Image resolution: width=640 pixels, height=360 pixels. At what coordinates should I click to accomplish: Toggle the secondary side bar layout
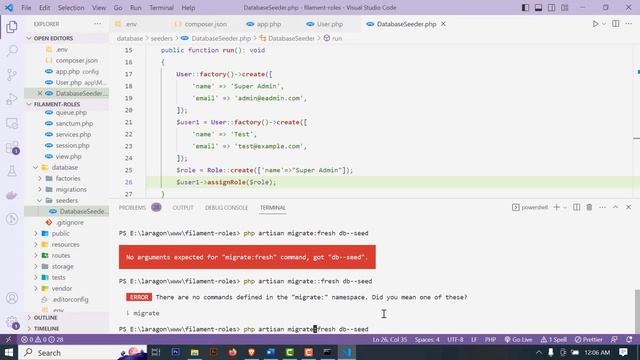click(551, 8)
